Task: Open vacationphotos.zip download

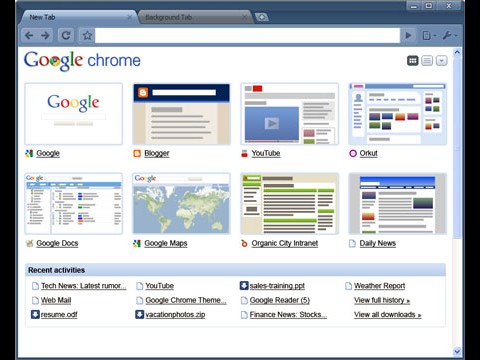Action: pyautogui.click(x=175, y=314)
